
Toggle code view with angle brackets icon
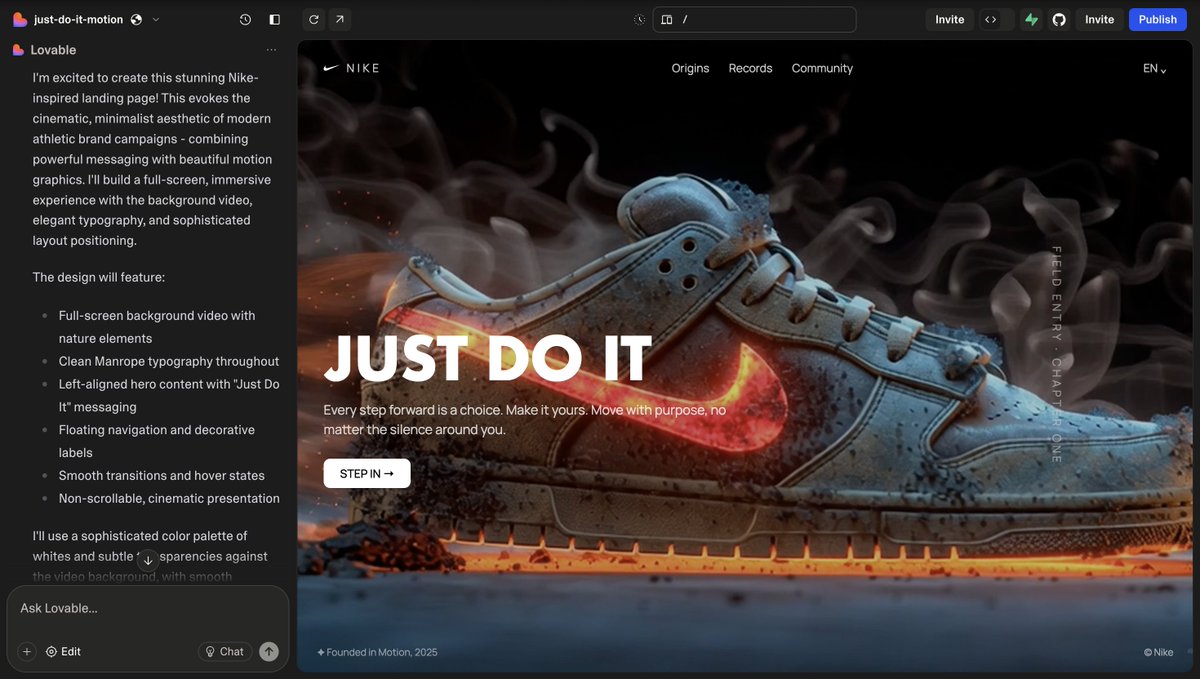coord(991,19)
